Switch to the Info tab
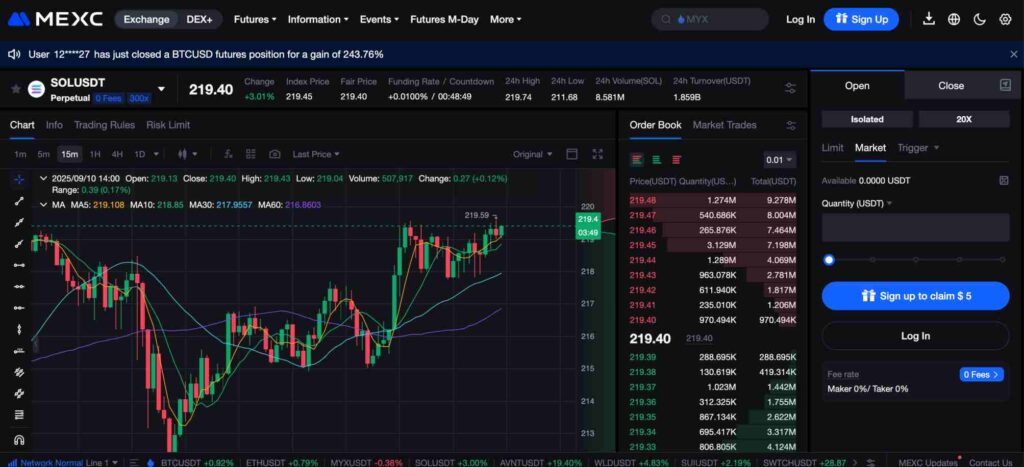Viewport: 1024px width, 467px height. [x=54, y=125]
